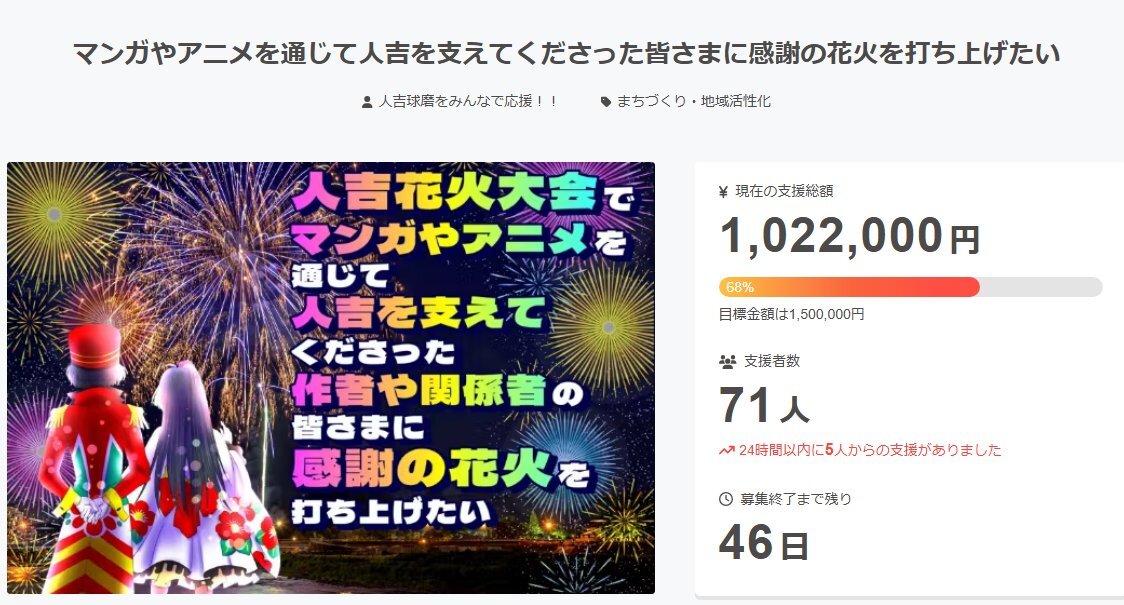The height and width of the screenshot is (605, 1124).
Task: Click the clock icon beside 募集終了まで残り
Action: point(726,499)
